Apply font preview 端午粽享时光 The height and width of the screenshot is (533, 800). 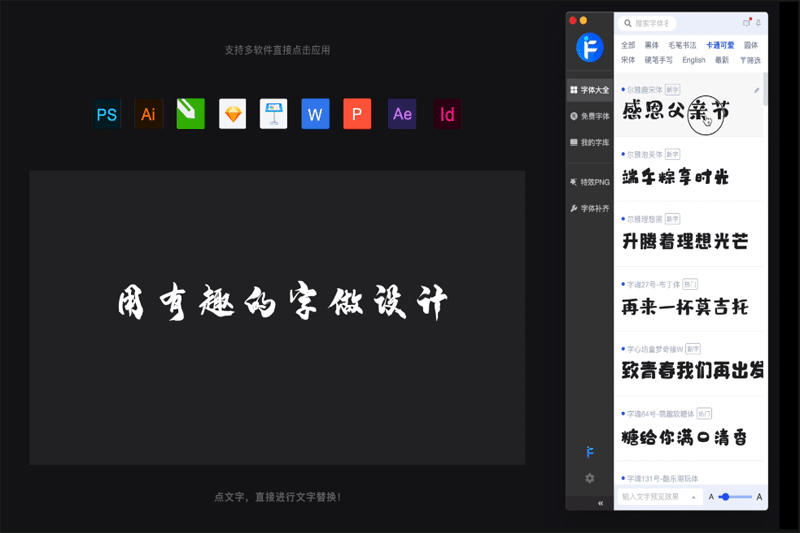[675, 176]
